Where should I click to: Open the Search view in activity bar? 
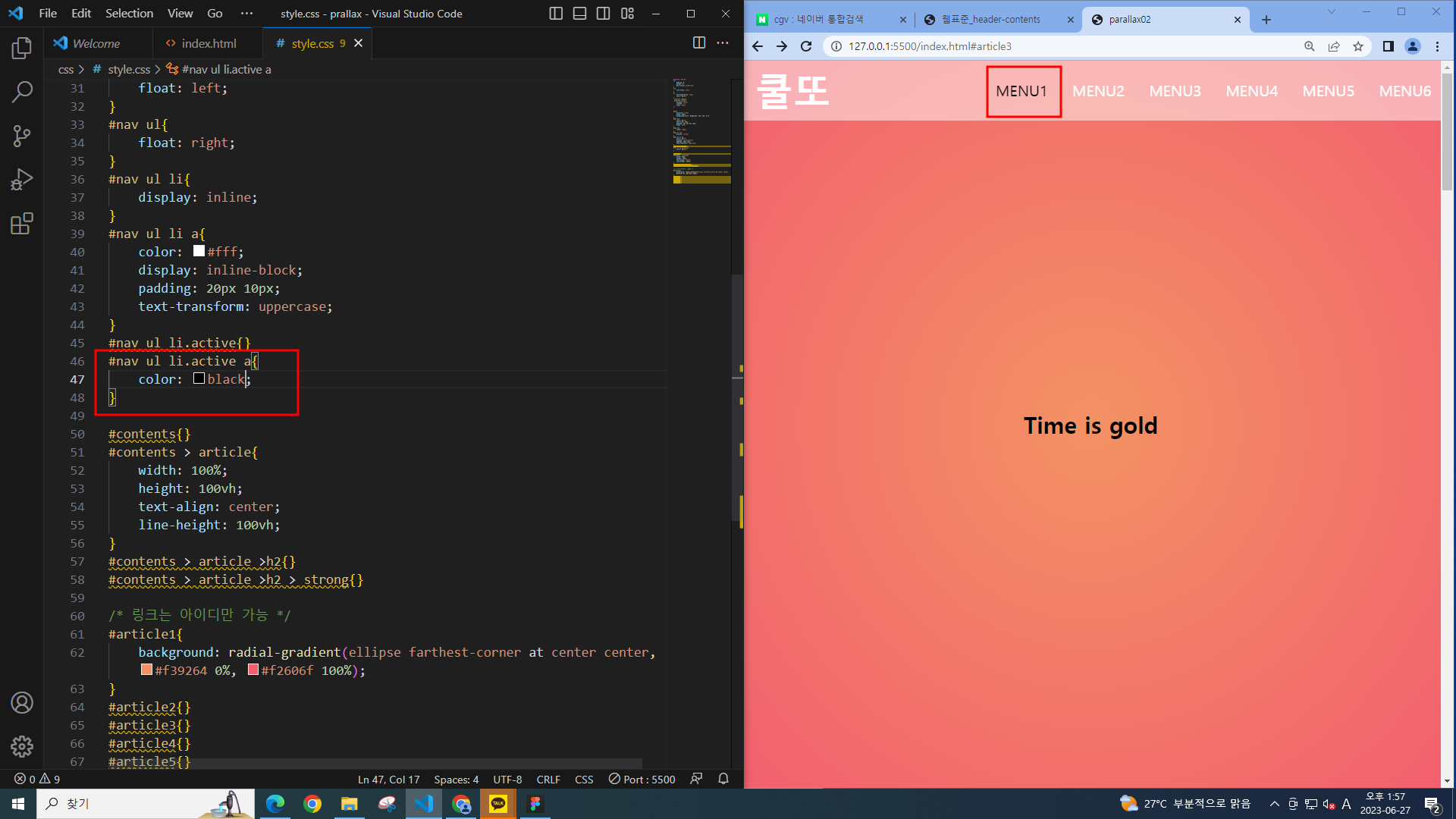(x=22, y=93)
